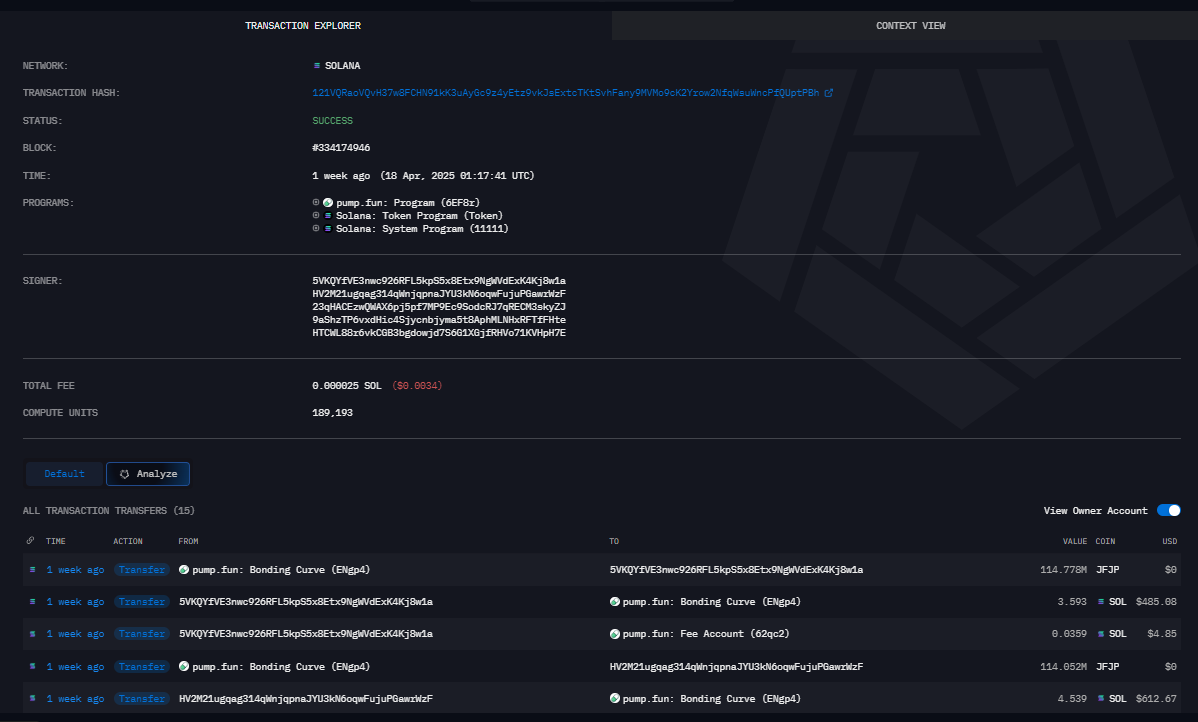Screen dimensions: 1198x722
Task: Click the block number #334174946
Action: (341, 148)
